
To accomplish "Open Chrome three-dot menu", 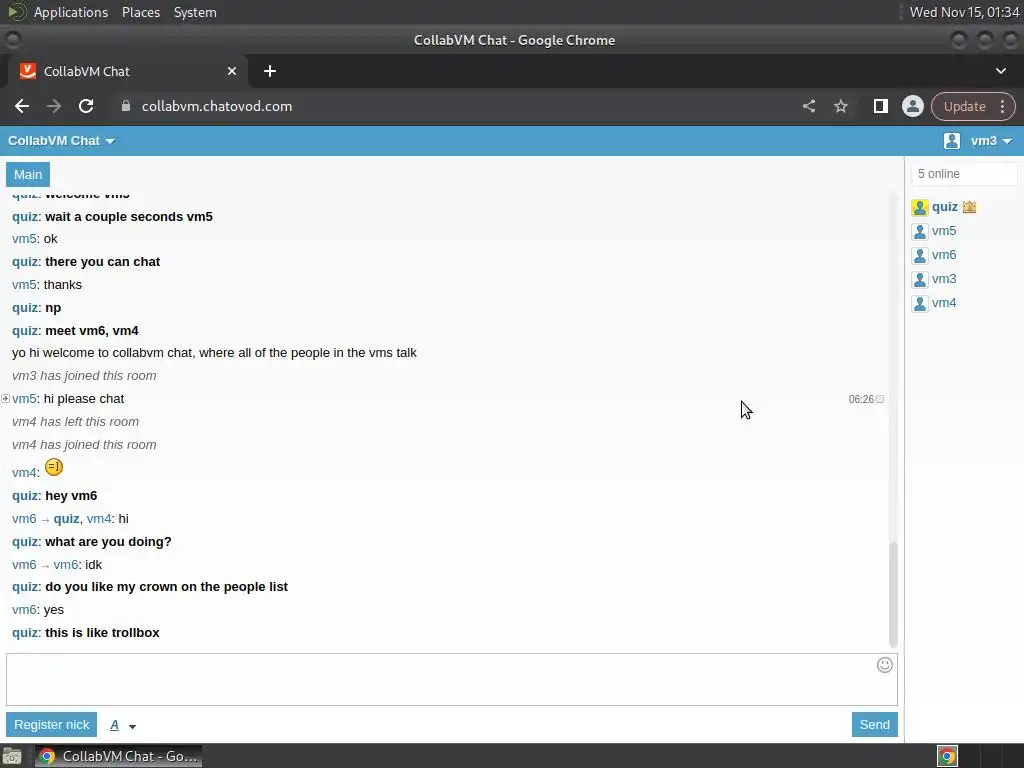I will (1002, 106).
